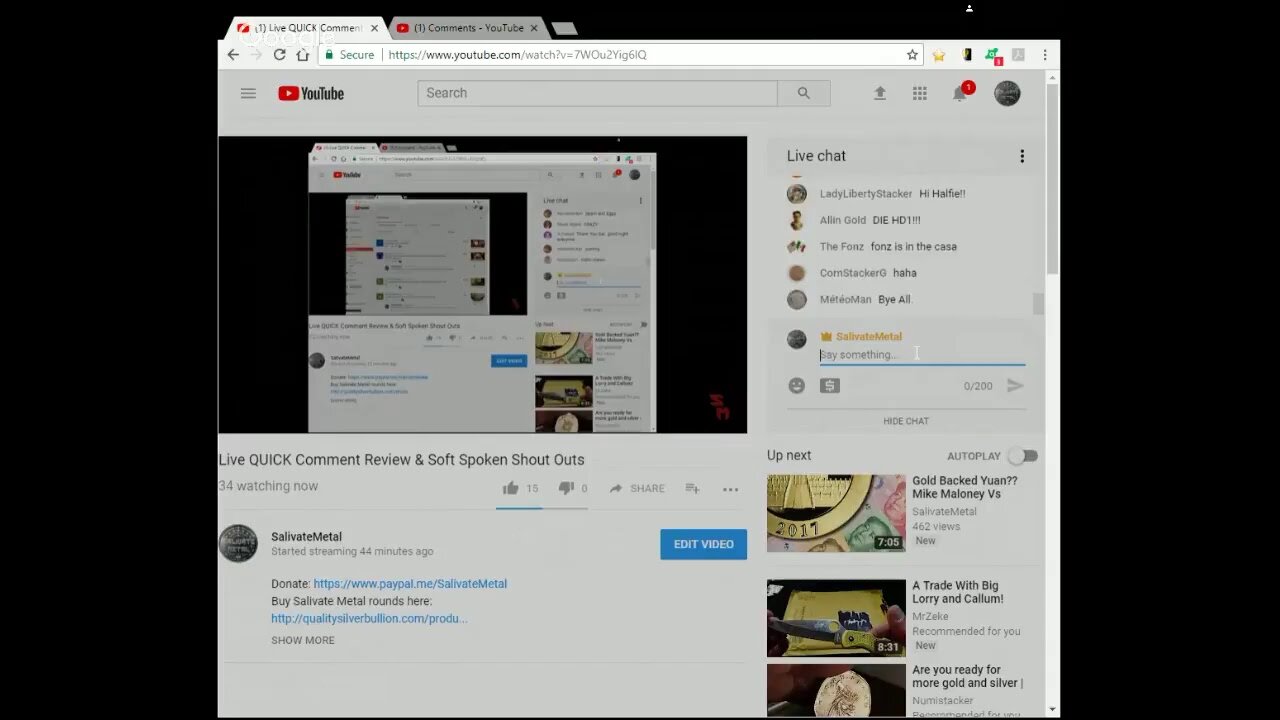Click LadyLibertyStacker in chat
1280x720 pixels.
[866, 194]
